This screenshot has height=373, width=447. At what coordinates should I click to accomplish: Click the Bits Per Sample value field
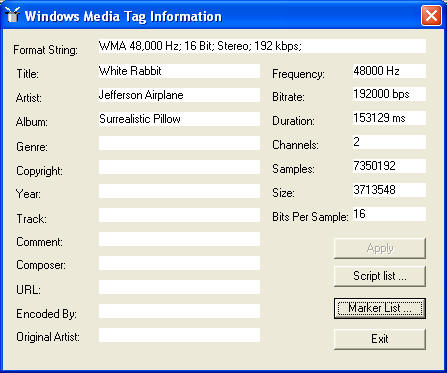[389, 214]
